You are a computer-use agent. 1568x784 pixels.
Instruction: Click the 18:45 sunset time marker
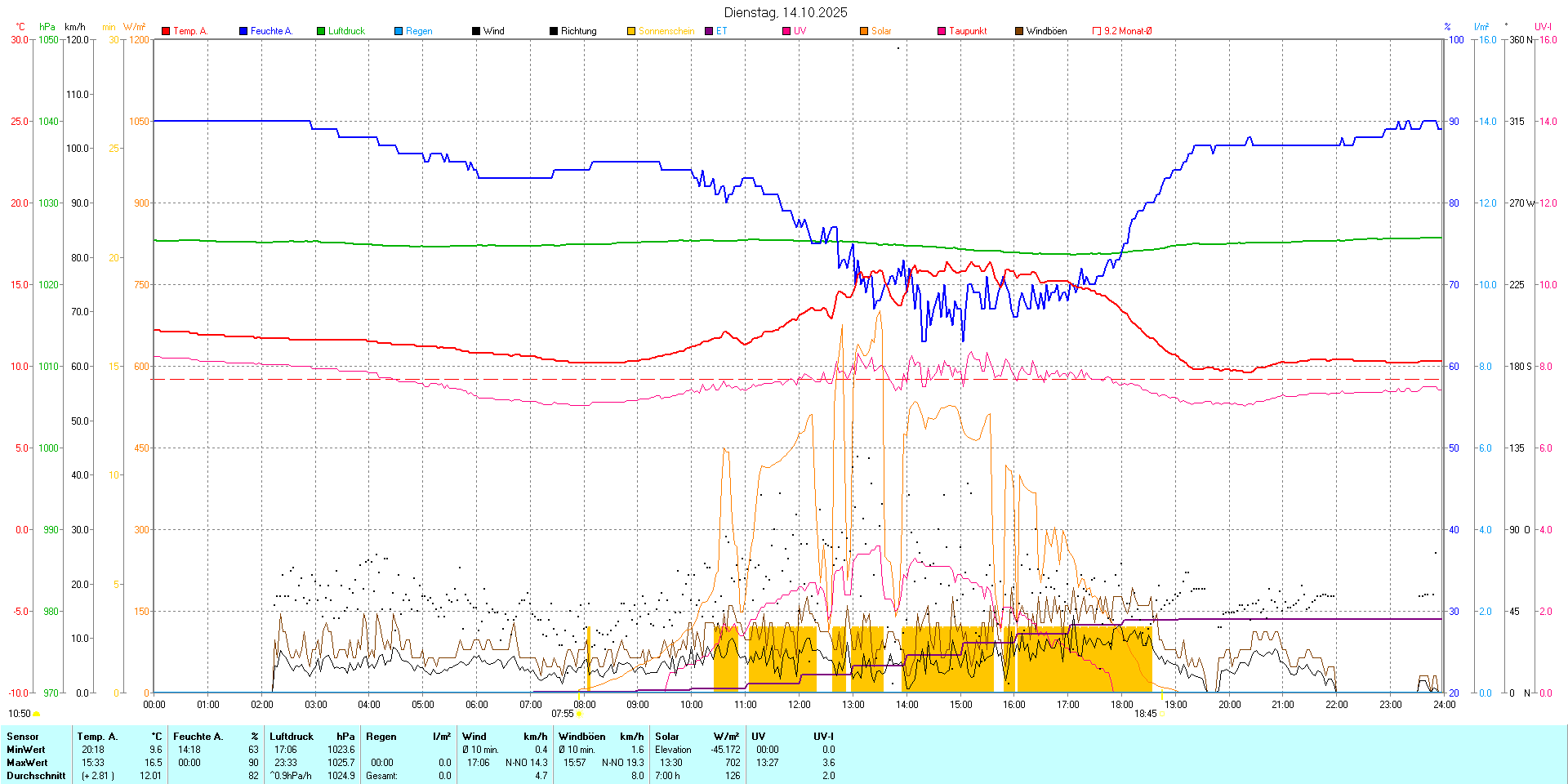pyautogui.click(x=1145, y=714)
